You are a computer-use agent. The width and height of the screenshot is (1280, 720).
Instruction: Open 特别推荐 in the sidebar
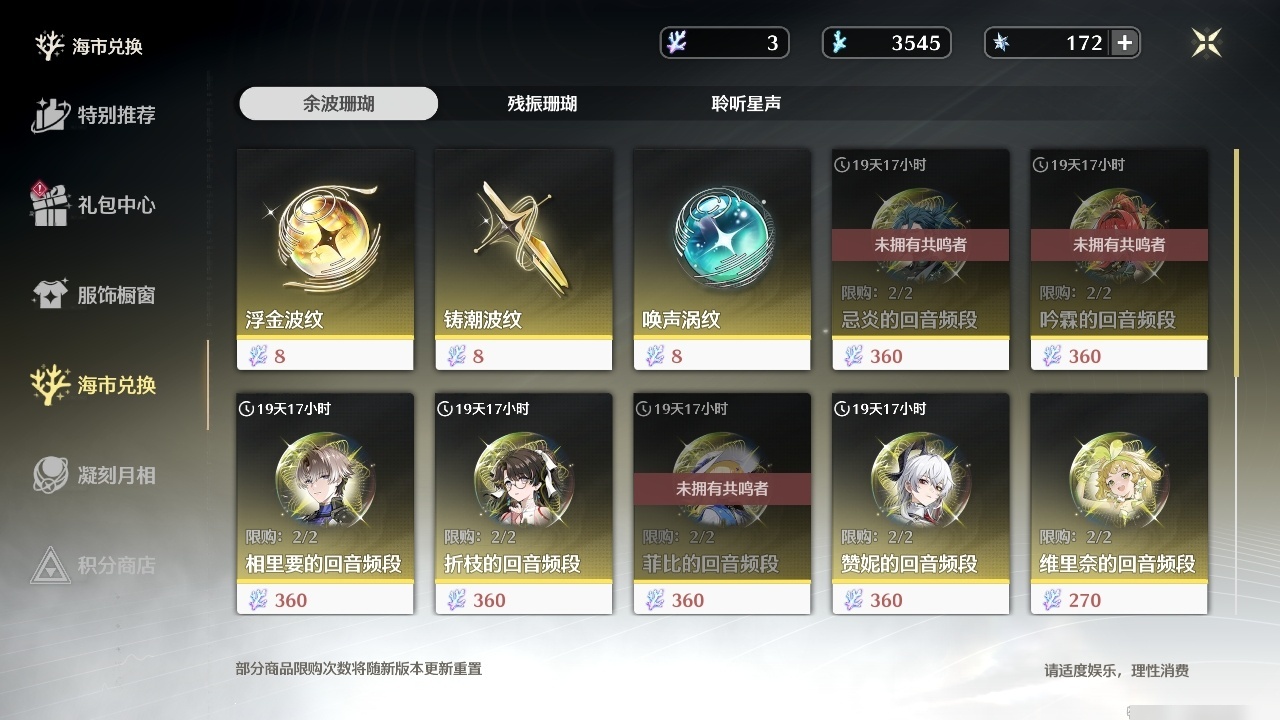pyautogui.click(x=94, y=115)
